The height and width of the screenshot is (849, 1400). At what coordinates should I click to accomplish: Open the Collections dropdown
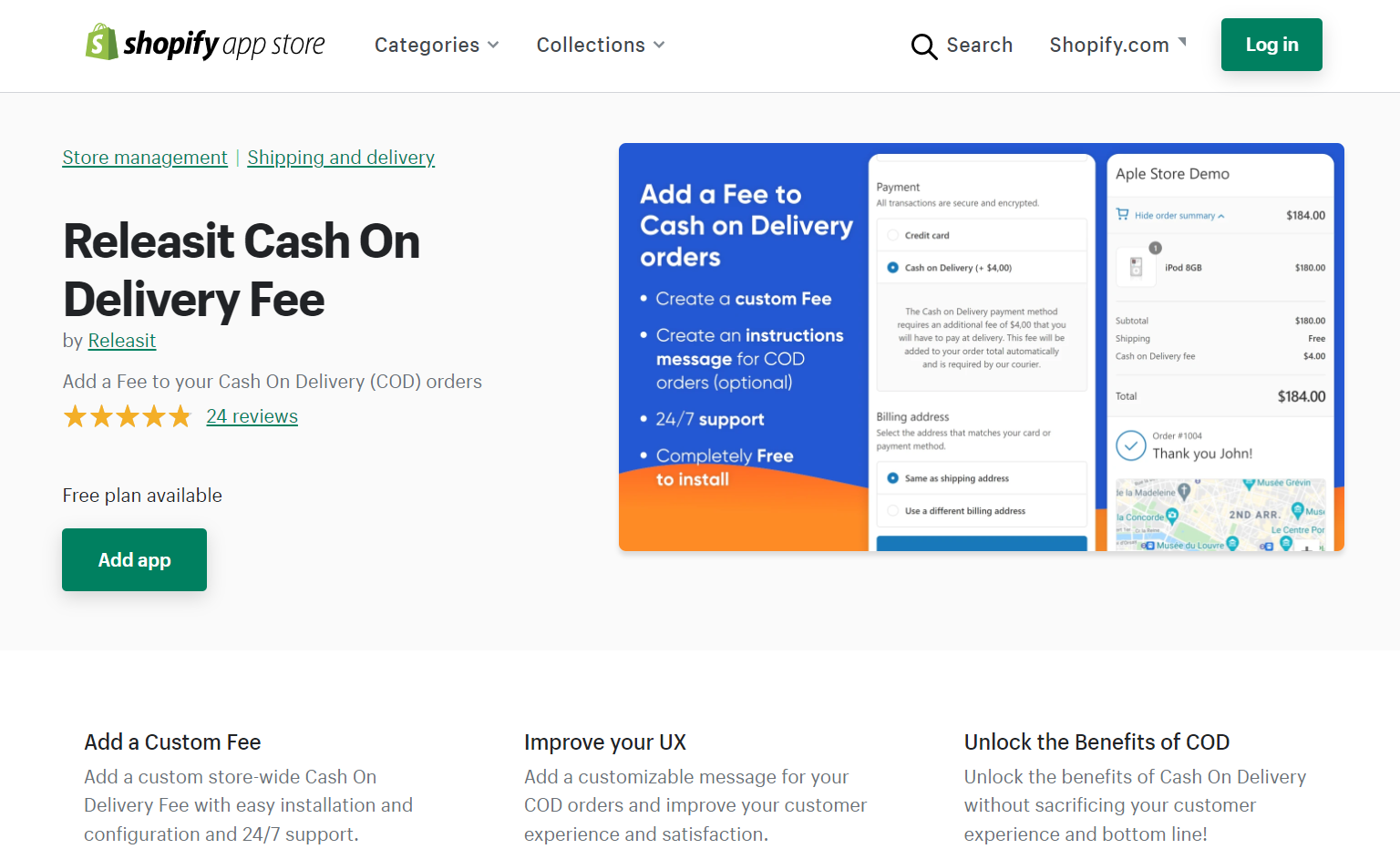[600, 45]
